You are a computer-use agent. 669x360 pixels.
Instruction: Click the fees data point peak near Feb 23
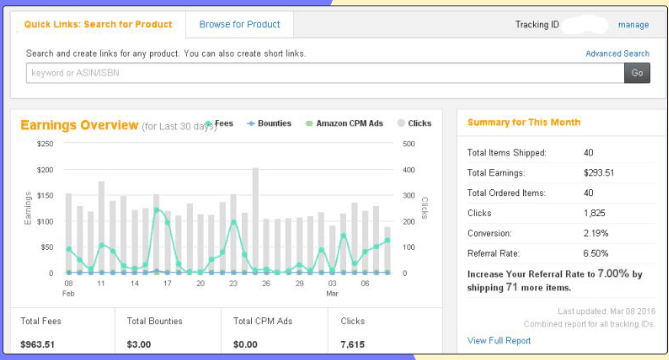(233, 222)
